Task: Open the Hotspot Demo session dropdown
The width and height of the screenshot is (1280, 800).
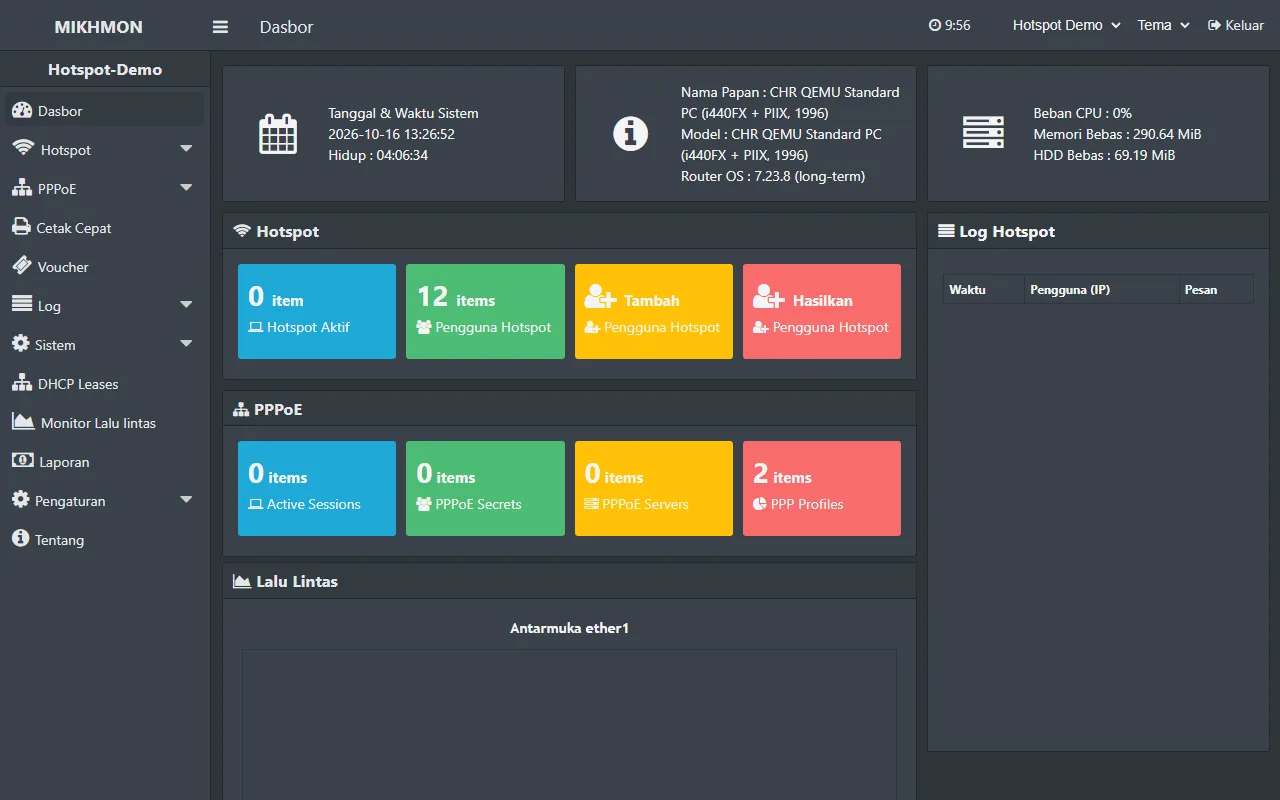Action: pyautogui.click(x=1066, y=26)
